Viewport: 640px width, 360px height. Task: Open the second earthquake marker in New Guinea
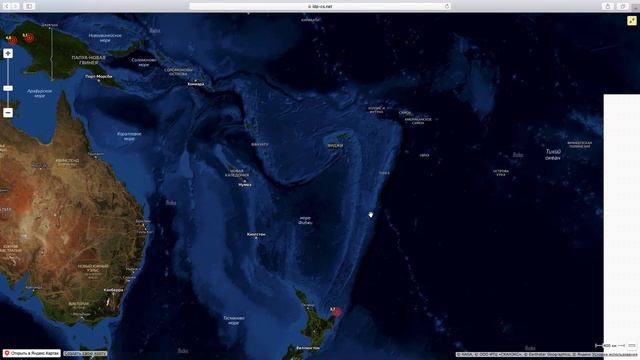(x=29, y=38)
